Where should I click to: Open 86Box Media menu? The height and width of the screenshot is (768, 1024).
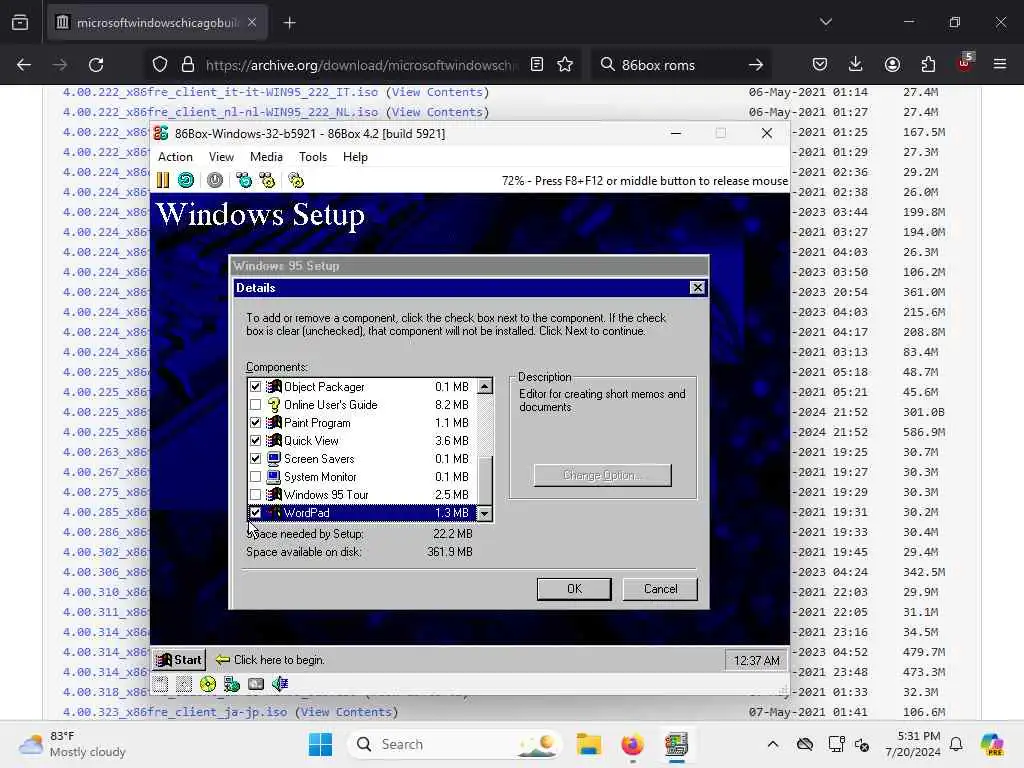pos(266,157)
